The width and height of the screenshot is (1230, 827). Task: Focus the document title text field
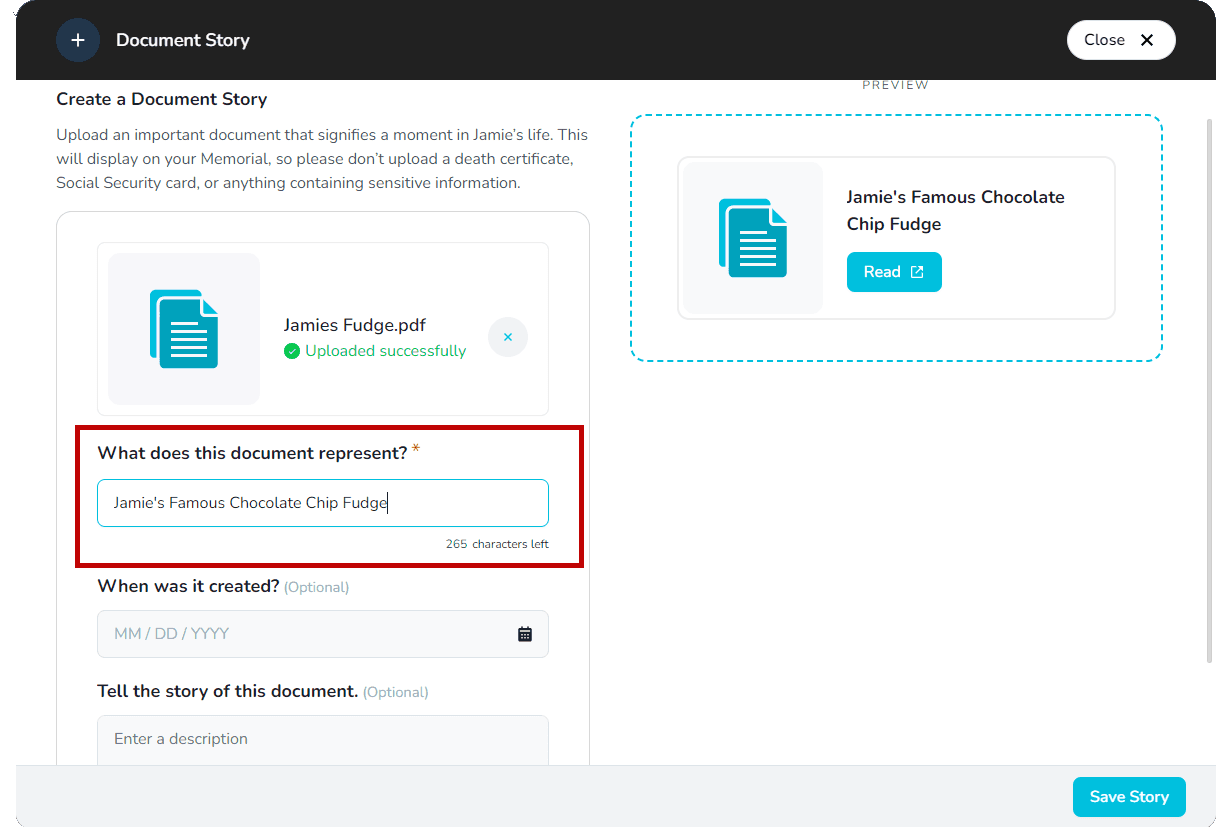pos(322,503)
